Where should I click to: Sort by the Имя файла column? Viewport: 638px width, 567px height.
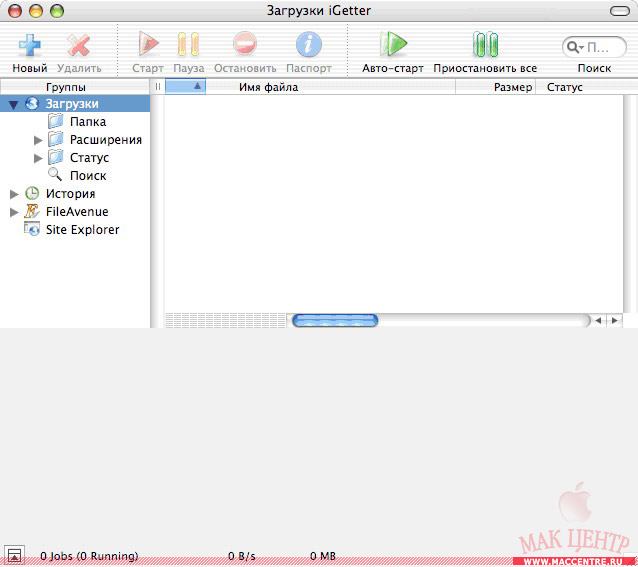[x=330, y=87]
